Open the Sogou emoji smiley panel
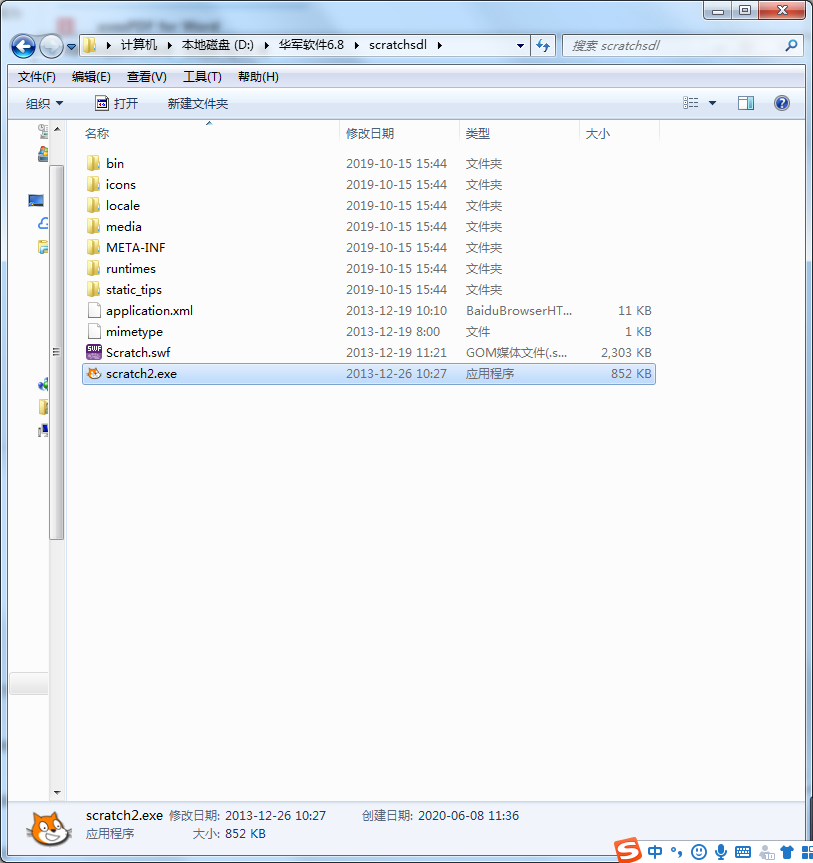The height and width of the screenshot is (863, 813). (699, 852)
